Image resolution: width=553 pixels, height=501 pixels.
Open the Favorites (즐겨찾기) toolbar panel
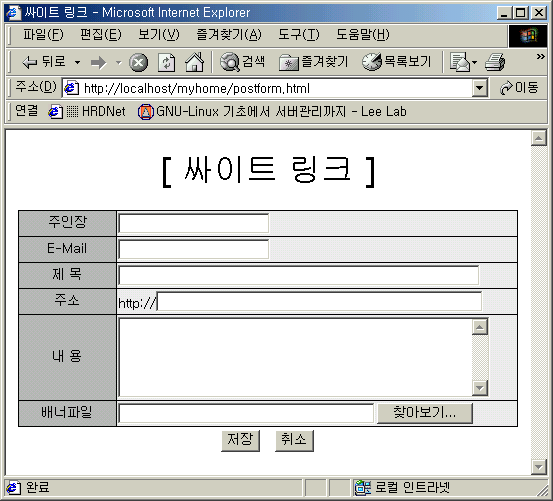click(313, 62)
